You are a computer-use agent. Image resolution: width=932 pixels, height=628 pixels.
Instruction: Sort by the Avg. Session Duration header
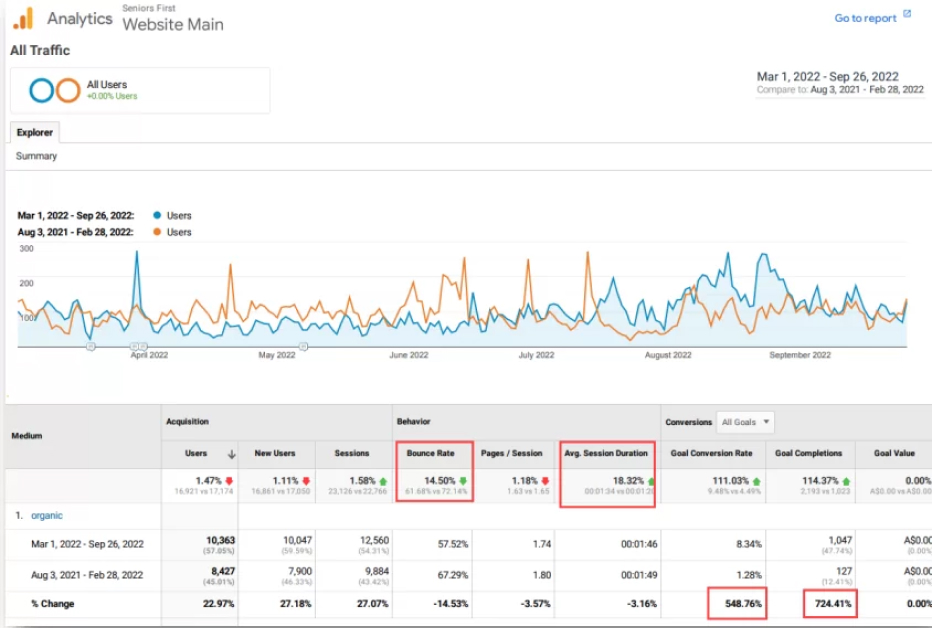coord(606,453)
